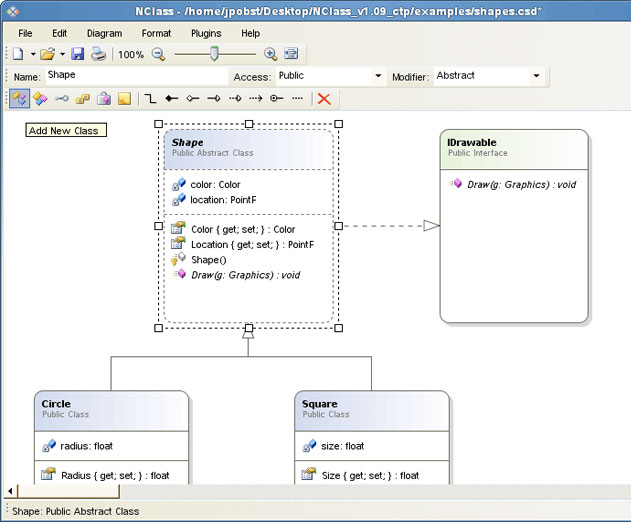Expand the Open file dropdown arrow
The height and width of the screenshot is (522, 631).
[62, 54]
